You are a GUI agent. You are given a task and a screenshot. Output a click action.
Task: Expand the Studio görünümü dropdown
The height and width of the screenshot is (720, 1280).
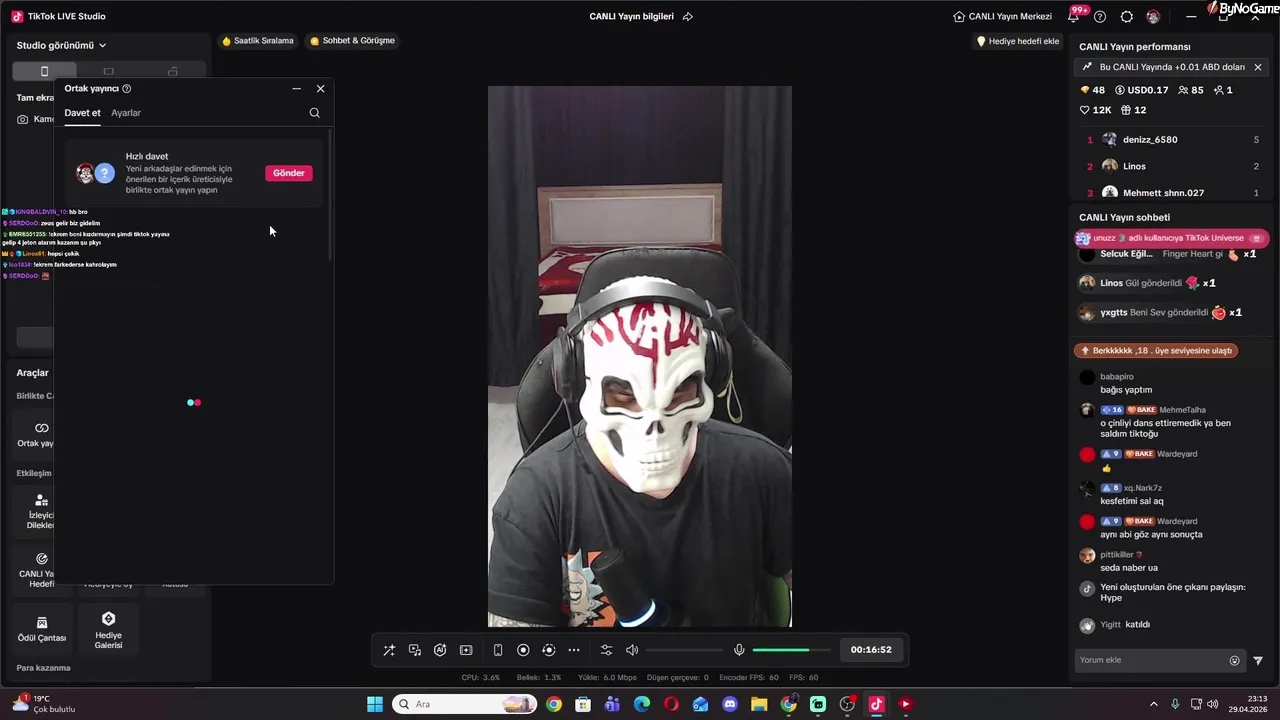(61, 45)
